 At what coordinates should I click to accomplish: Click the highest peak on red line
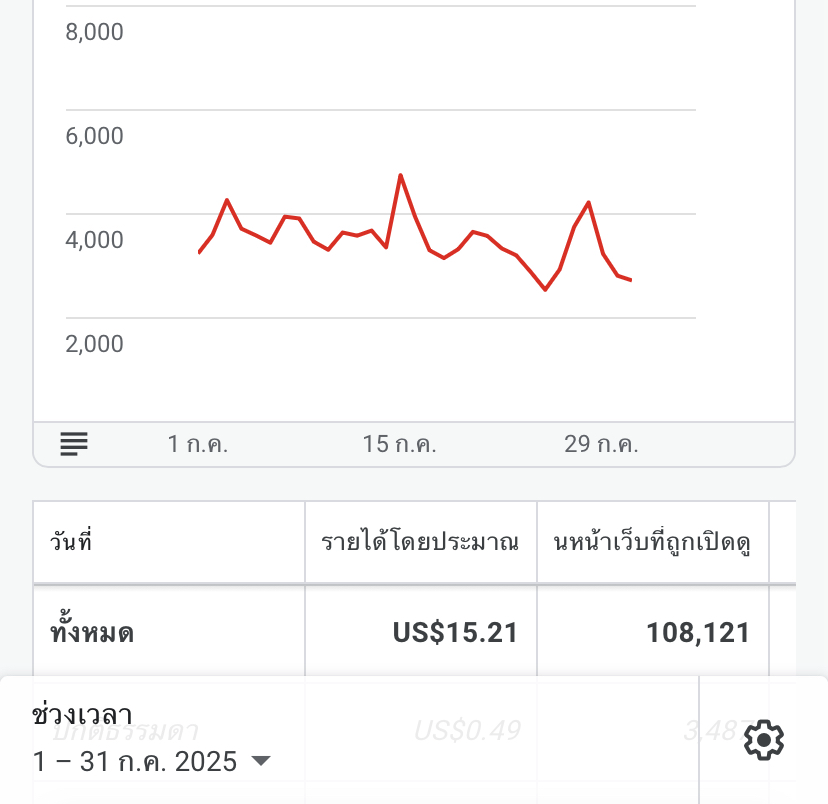click(400, 175)
